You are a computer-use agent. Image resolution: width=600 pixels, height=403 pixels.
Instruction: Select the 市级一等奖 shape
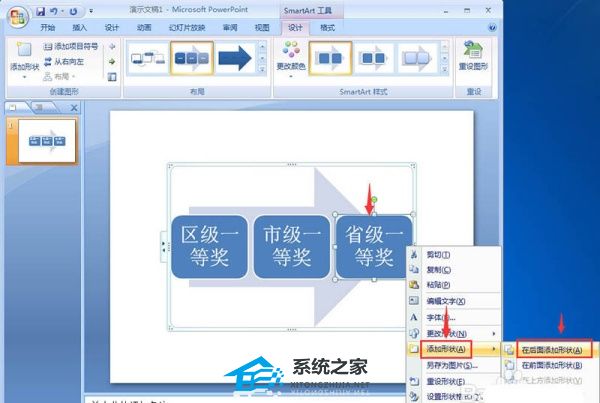click(x=292, y=246)
